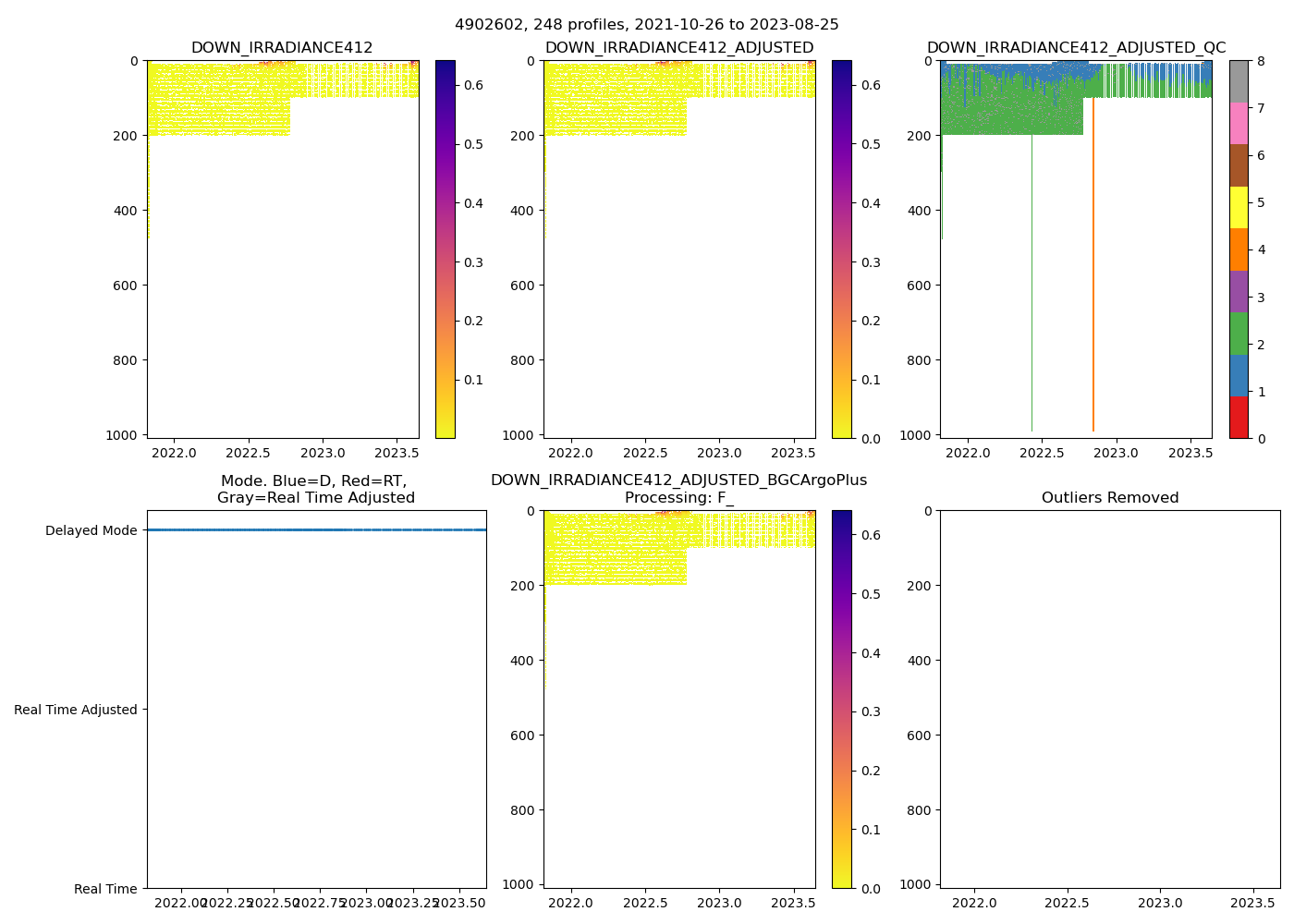Click the brown segment of the QC colorbar
1294x924 pixels.
tap(1239, 165)
